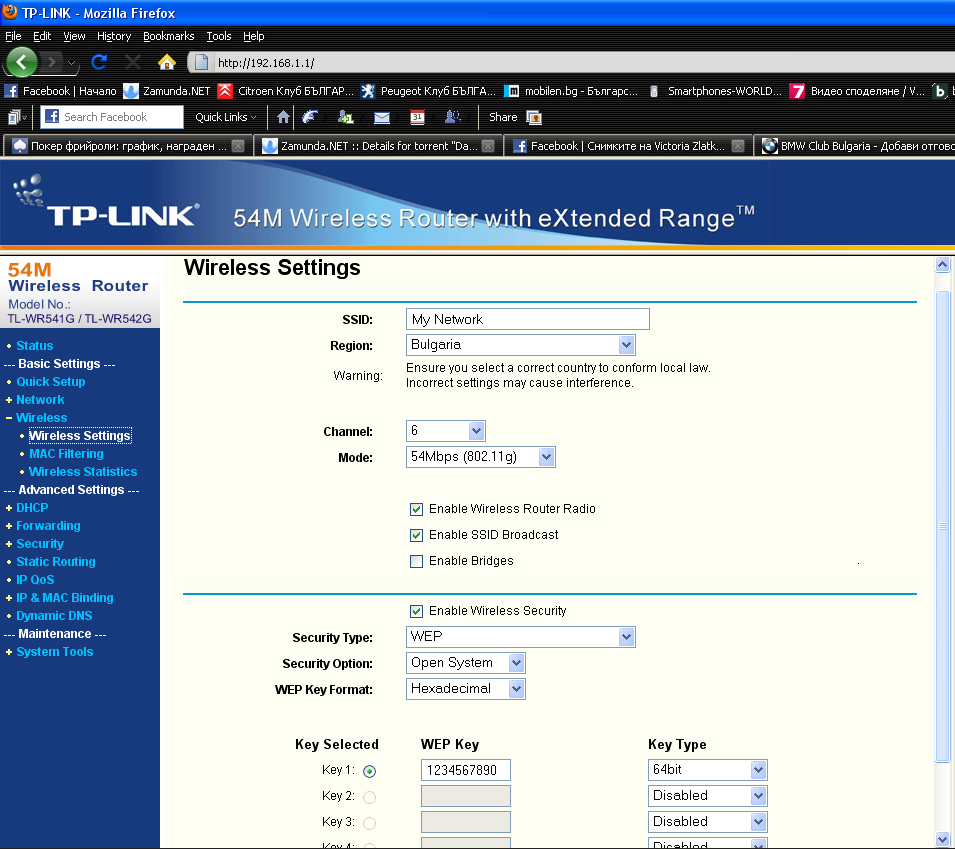Select the Key 2 radio button
The image size is (955, 849).
369,797
